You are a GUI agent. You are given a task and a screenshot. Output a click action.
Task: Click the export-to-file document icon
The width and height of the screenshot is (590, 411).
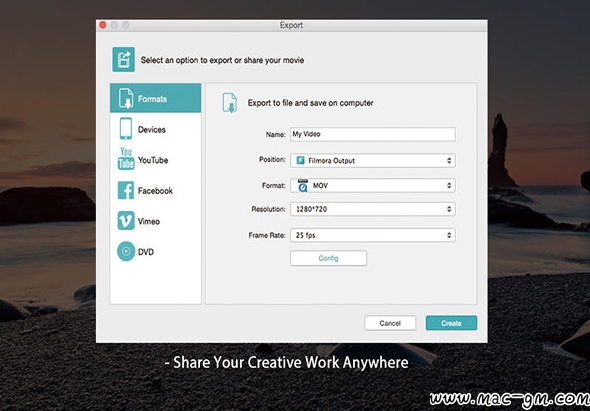click(230, 103)
